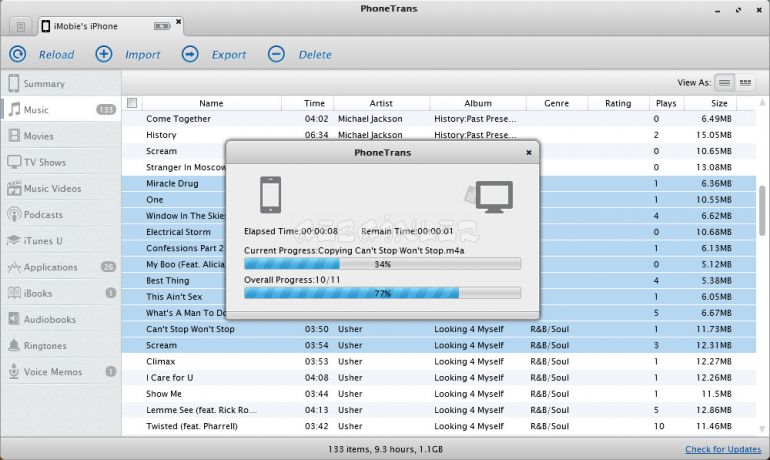Sort by the Album column header
770x460 pixels.
pos(478,103)
